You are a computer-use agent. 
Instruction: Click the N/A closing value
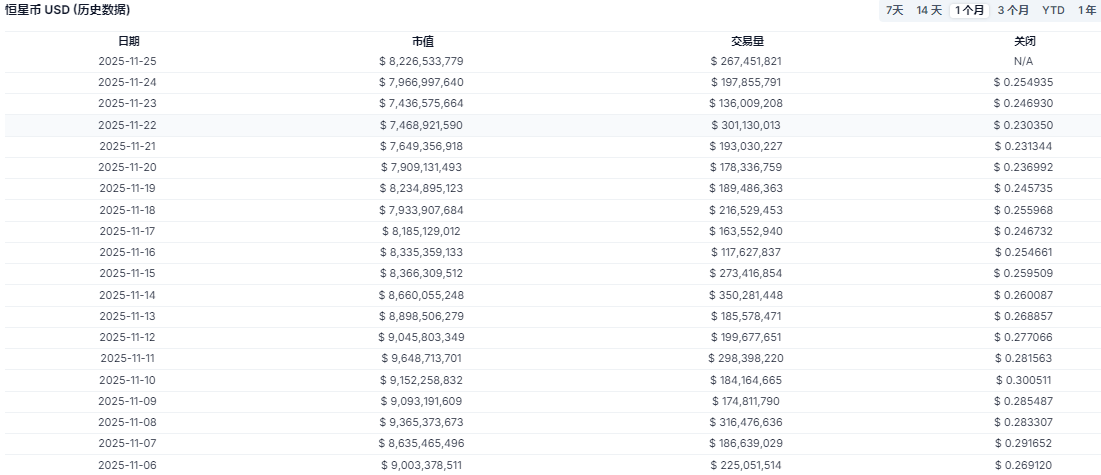[1024, 61]
